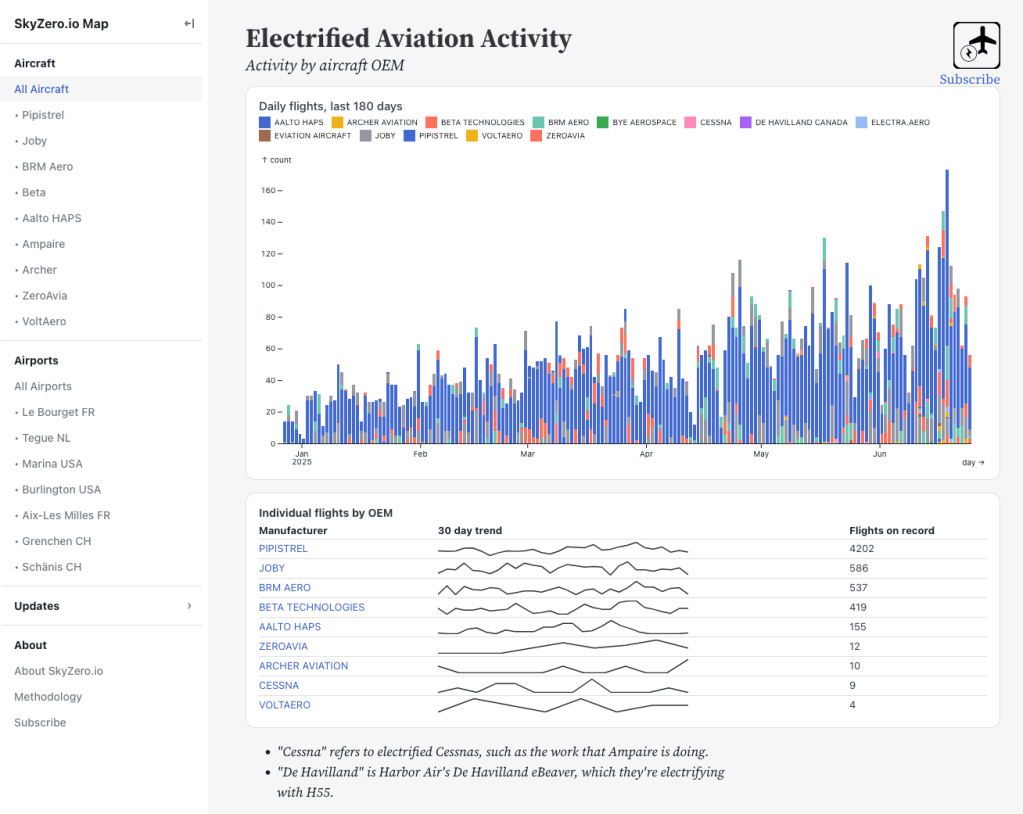Click the AALTO HAPS legend color swatch
The width and height of the screenshot is (1023, 814).
(x=265, y=123)
